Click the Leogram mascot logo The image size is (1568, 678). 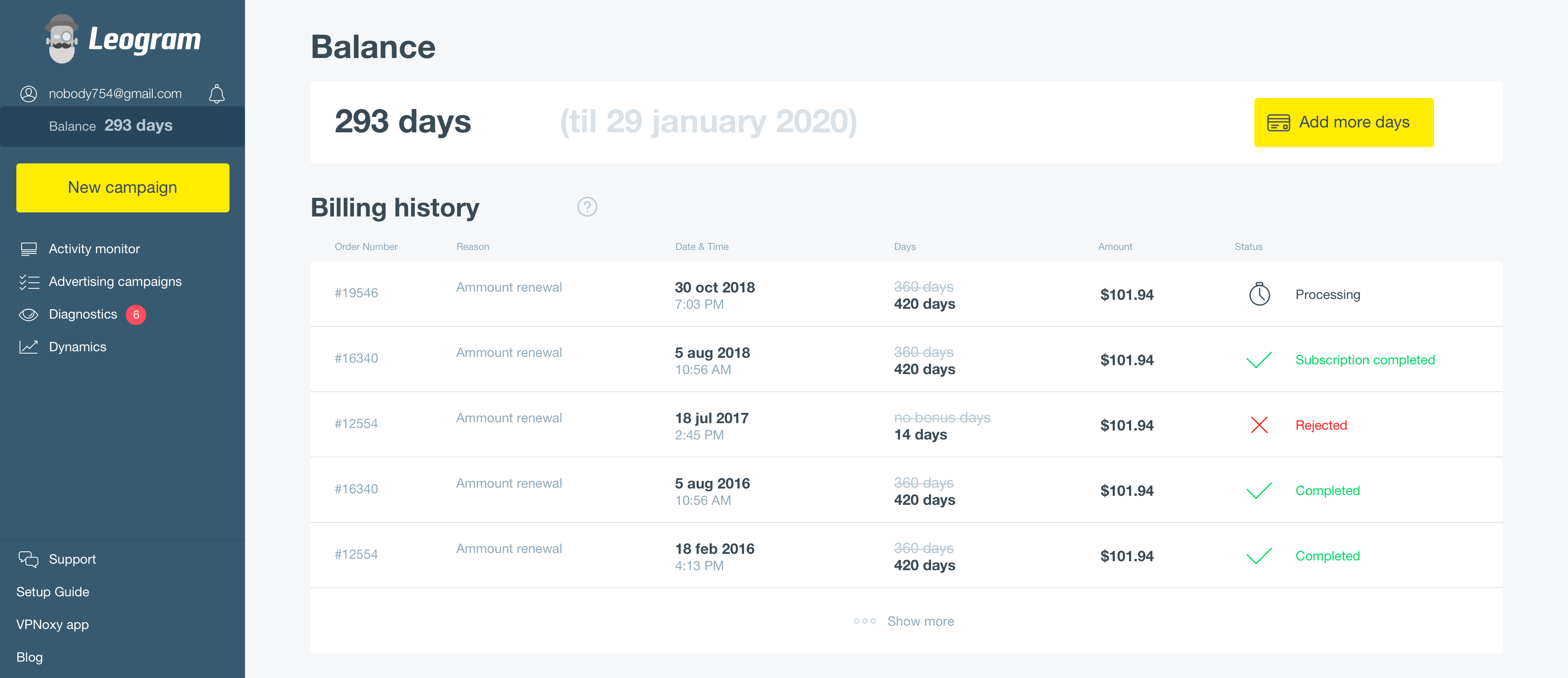tap(62, 40)
